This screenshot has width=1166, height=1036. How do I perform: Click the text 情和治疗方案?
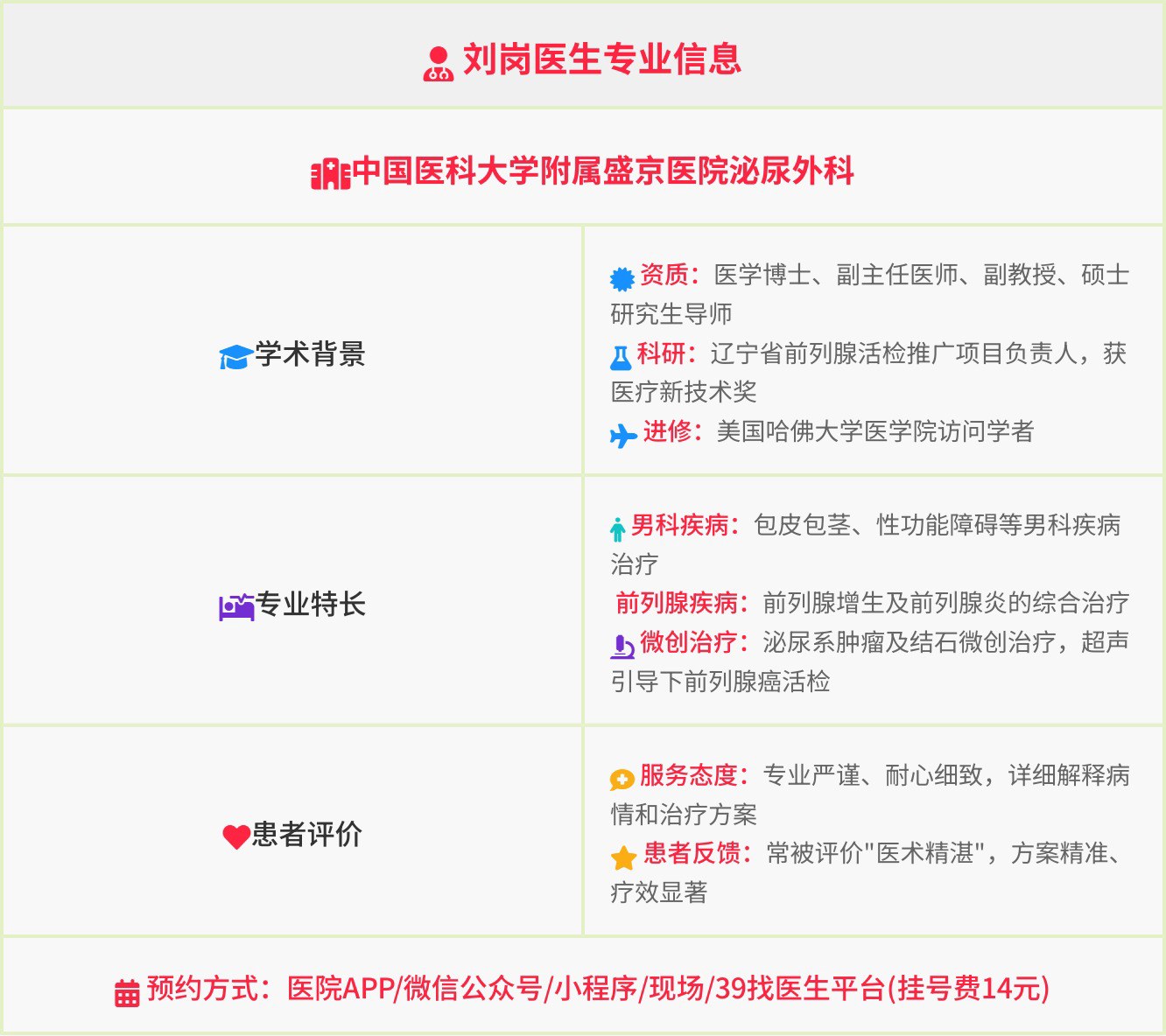coord(684,815)
